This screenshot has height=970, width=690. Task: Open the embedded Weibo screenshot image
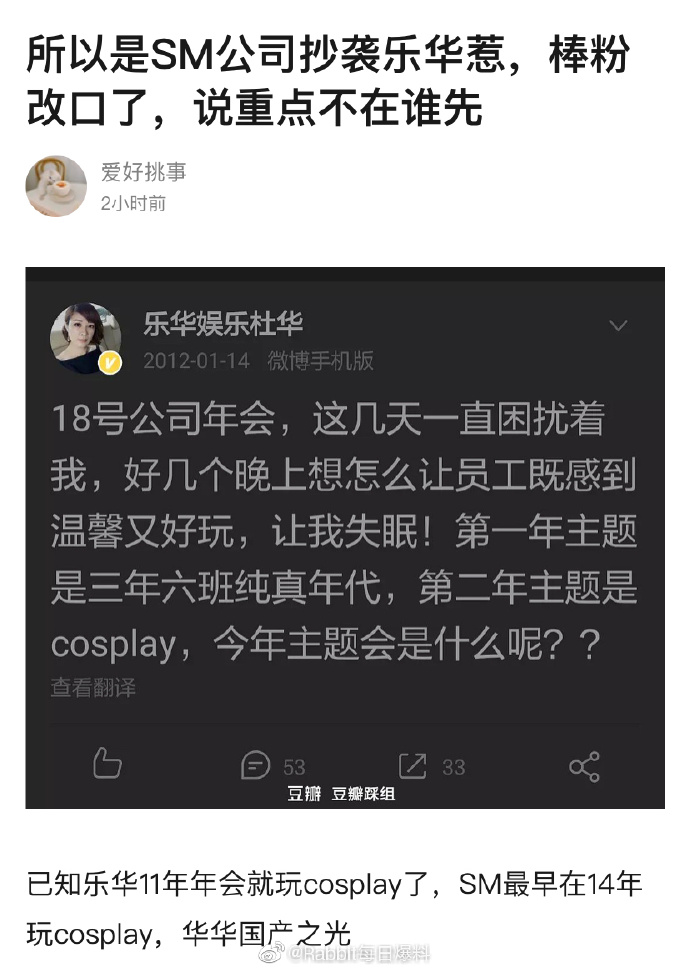pyautogui.click(x=345, y=538)
